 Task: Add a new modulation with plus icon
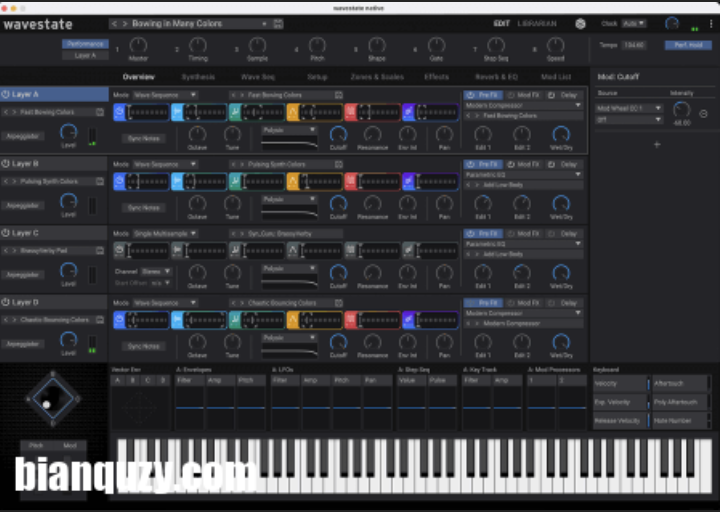click(657, 144)
